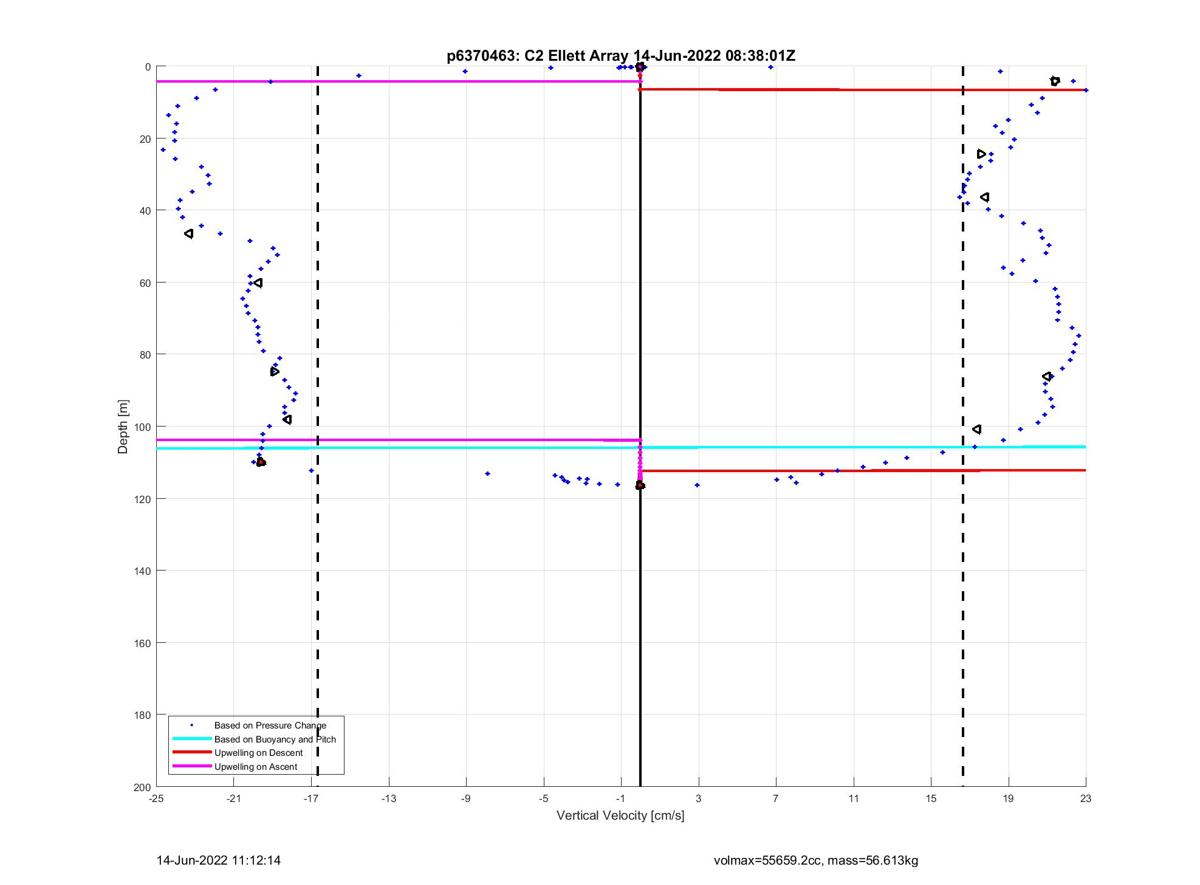
Task: Click the x-axis tick label '-13'
Action: tap(389, 798)
